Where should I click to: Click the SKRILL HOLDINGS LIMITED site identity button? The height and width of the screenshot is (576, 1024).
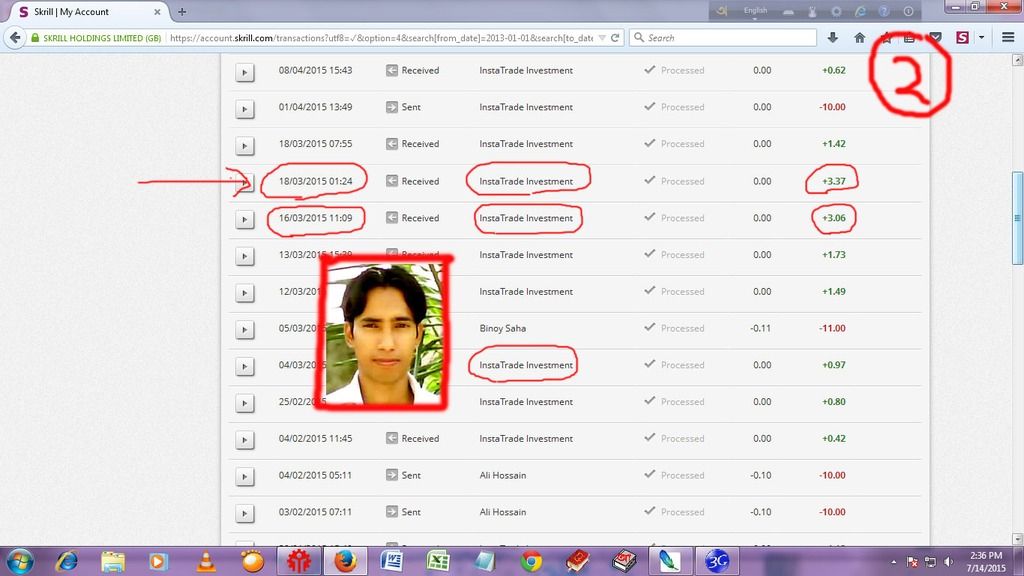pyautogui.click(x=96, y=38)
